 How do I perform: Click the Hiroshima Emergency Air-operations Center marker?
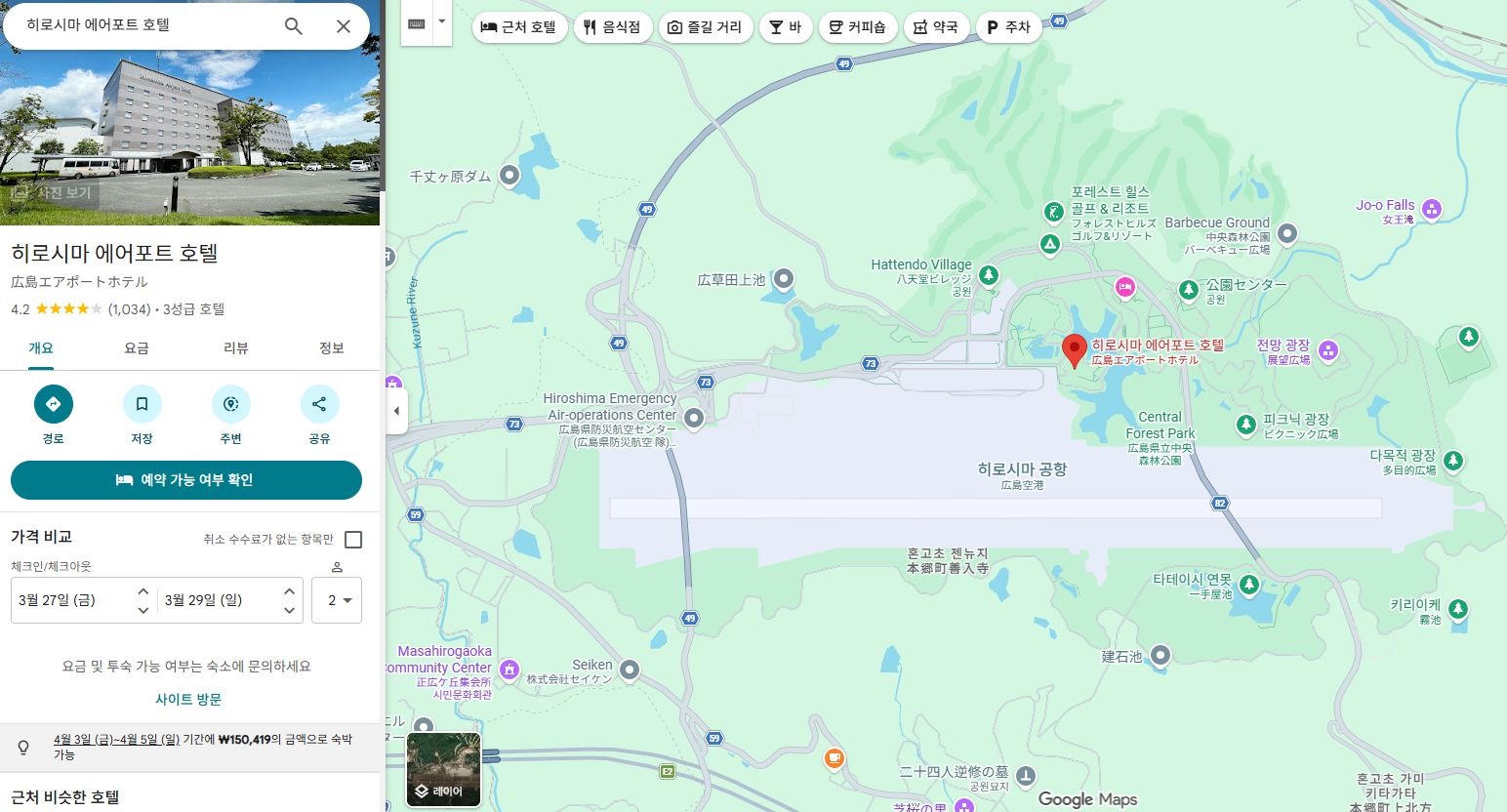coord(694,419)
